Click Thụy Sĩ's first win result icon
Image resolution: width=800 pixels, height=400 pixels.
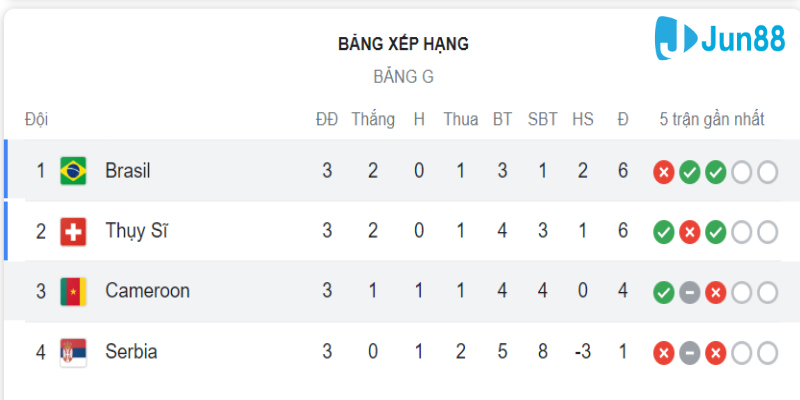tap(663, 233)
